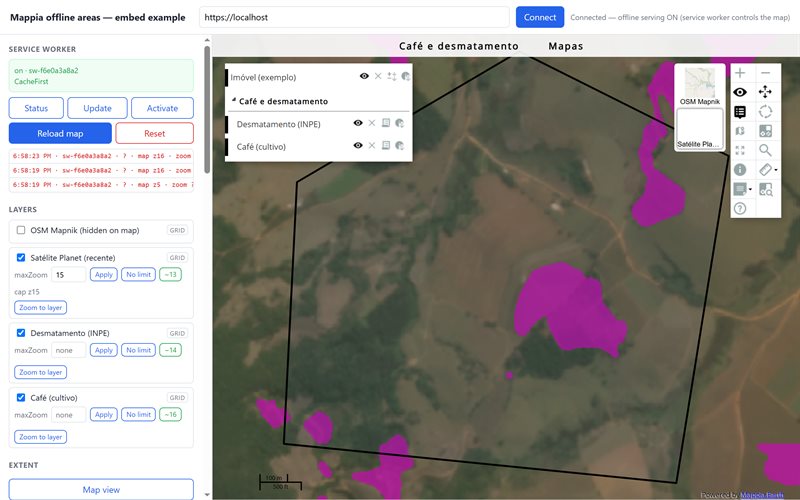
Task: Click the reorder arrows icon for Imóvel (exemplo)
Action: click(392, 76)
